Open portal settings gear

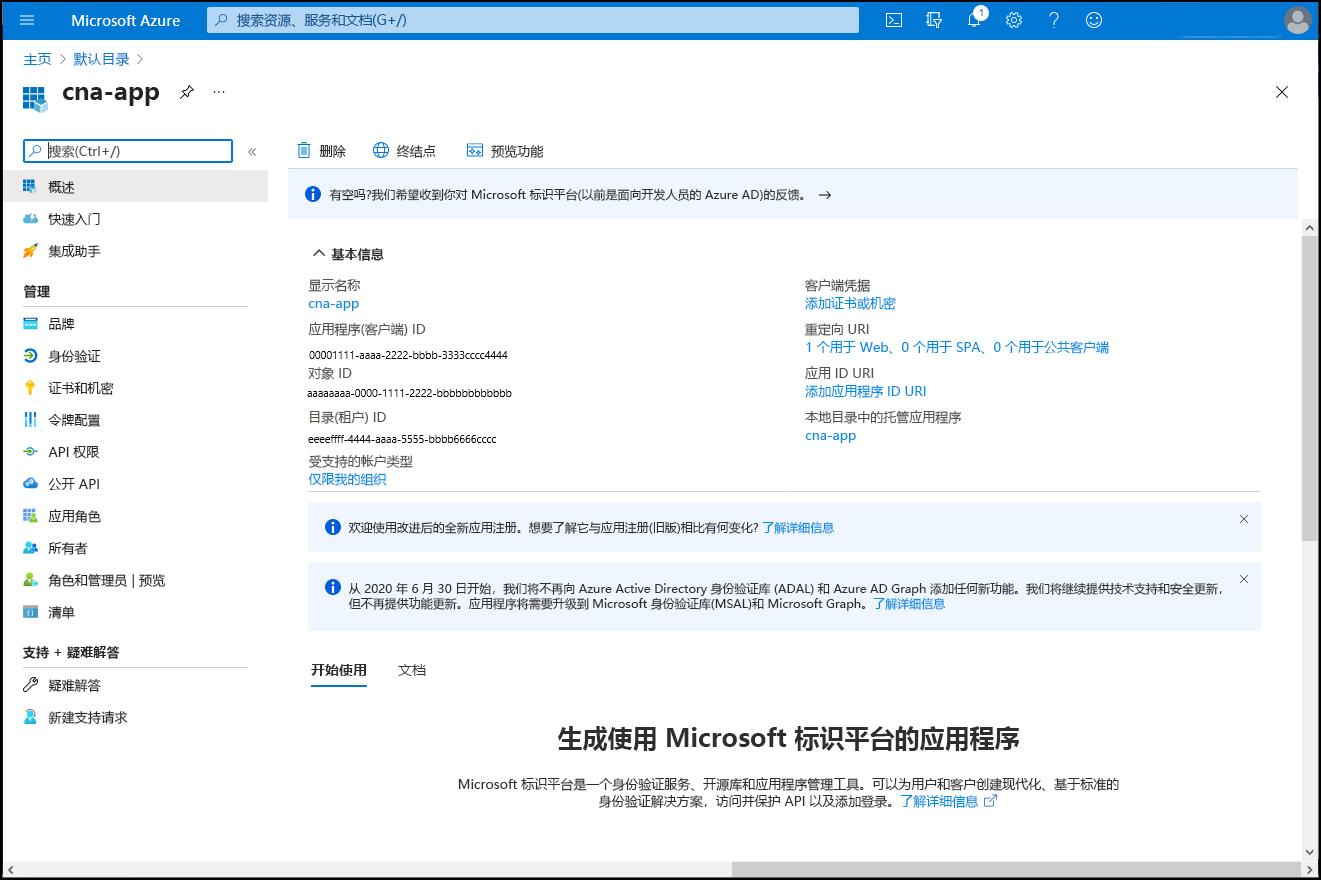[x=1014, y=20]
